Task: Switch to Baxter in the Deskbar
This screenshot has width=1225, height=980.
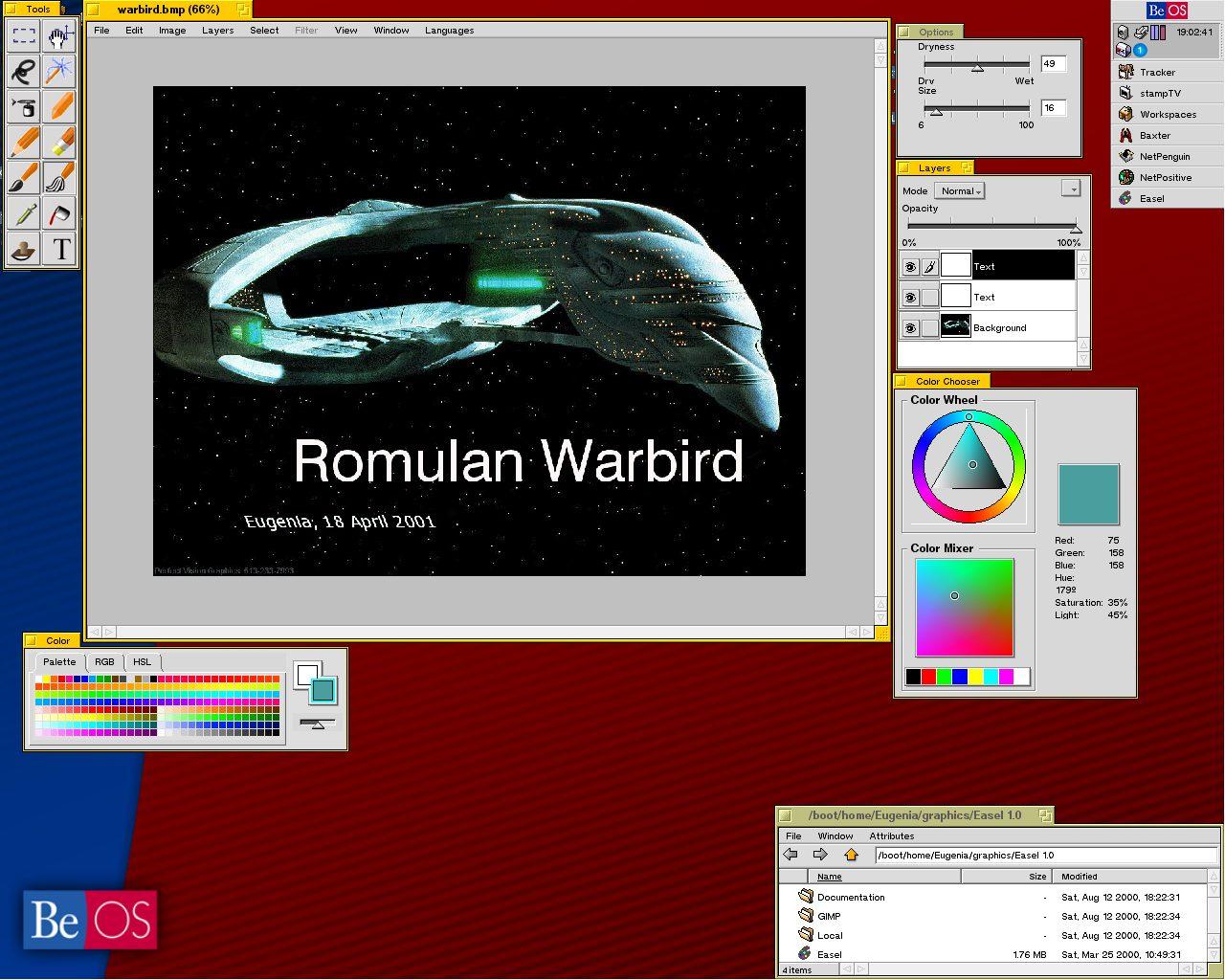Action: coord(1168,135)
